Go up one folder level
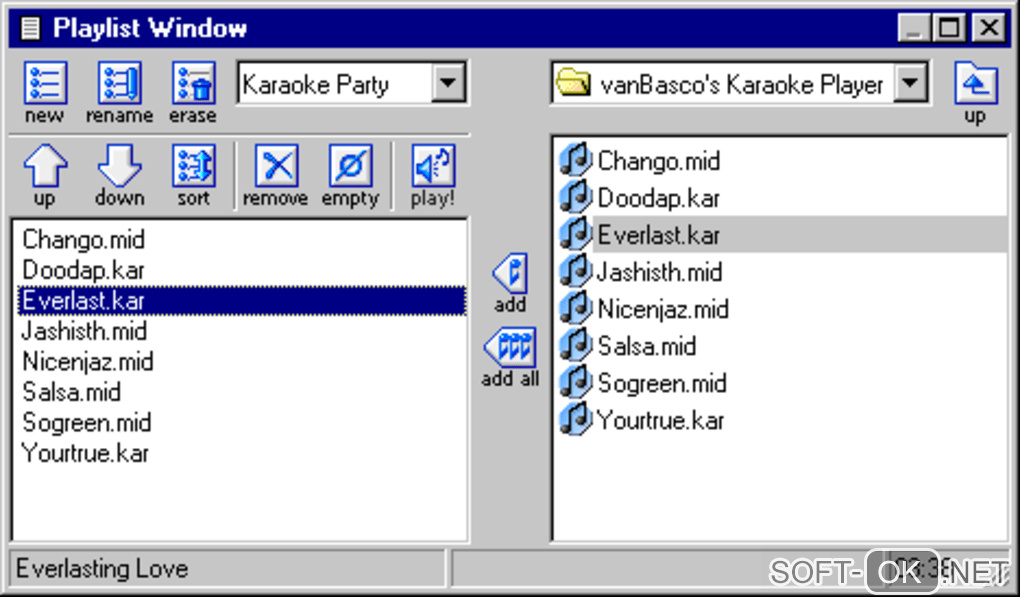 [976, 83]
